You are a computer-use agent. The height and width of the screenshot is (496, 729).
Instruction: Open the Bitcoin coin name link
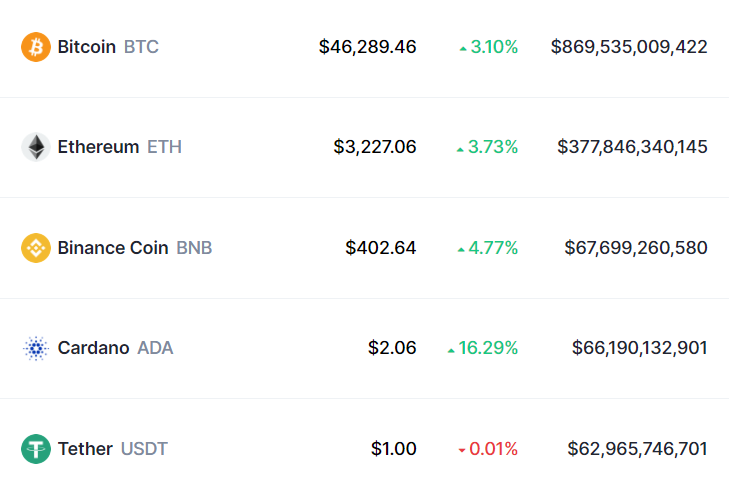pos(87,47)
